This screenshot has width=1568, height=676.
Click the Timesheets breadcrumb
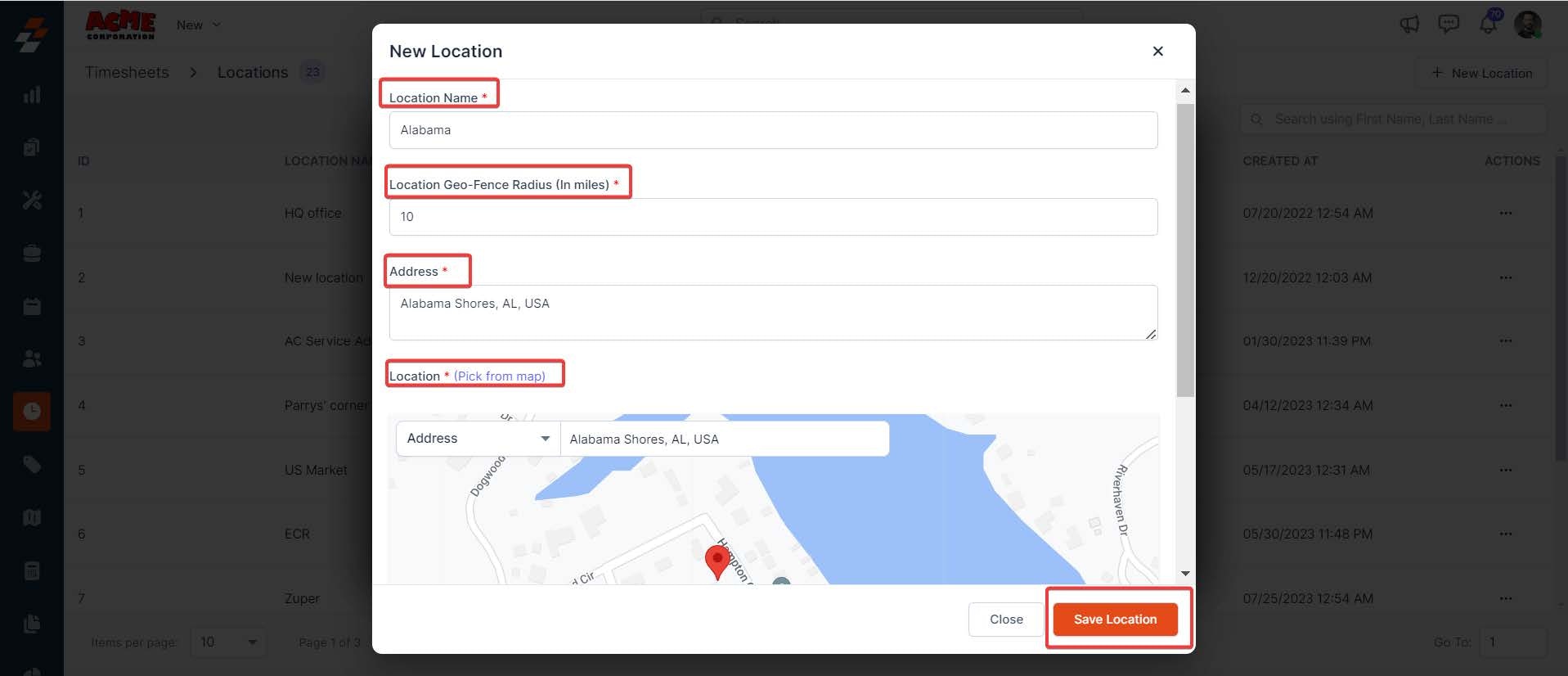click(127, 72)
